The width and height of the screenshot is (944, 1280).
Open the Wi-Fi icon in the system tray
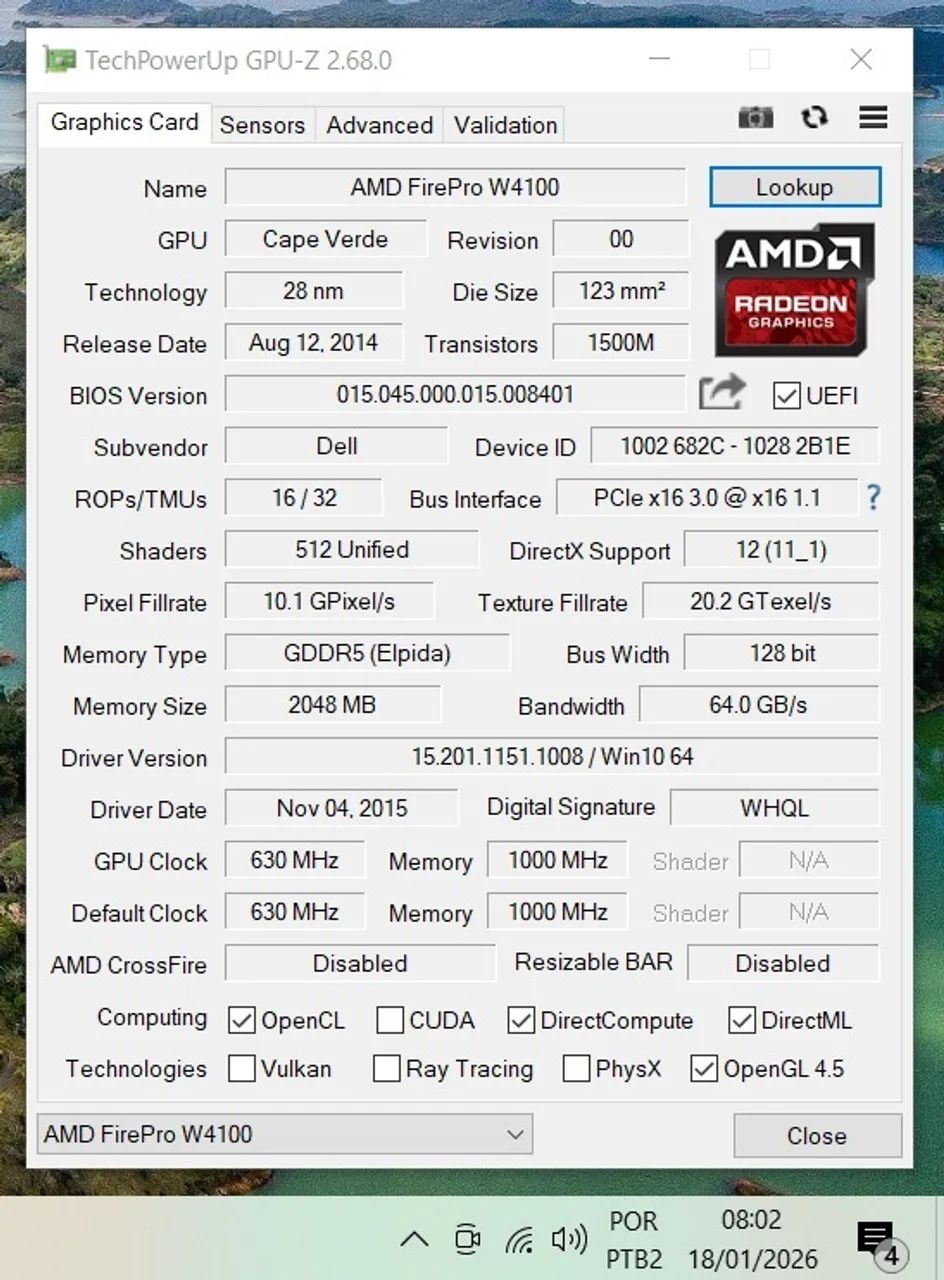[519, 1238]
